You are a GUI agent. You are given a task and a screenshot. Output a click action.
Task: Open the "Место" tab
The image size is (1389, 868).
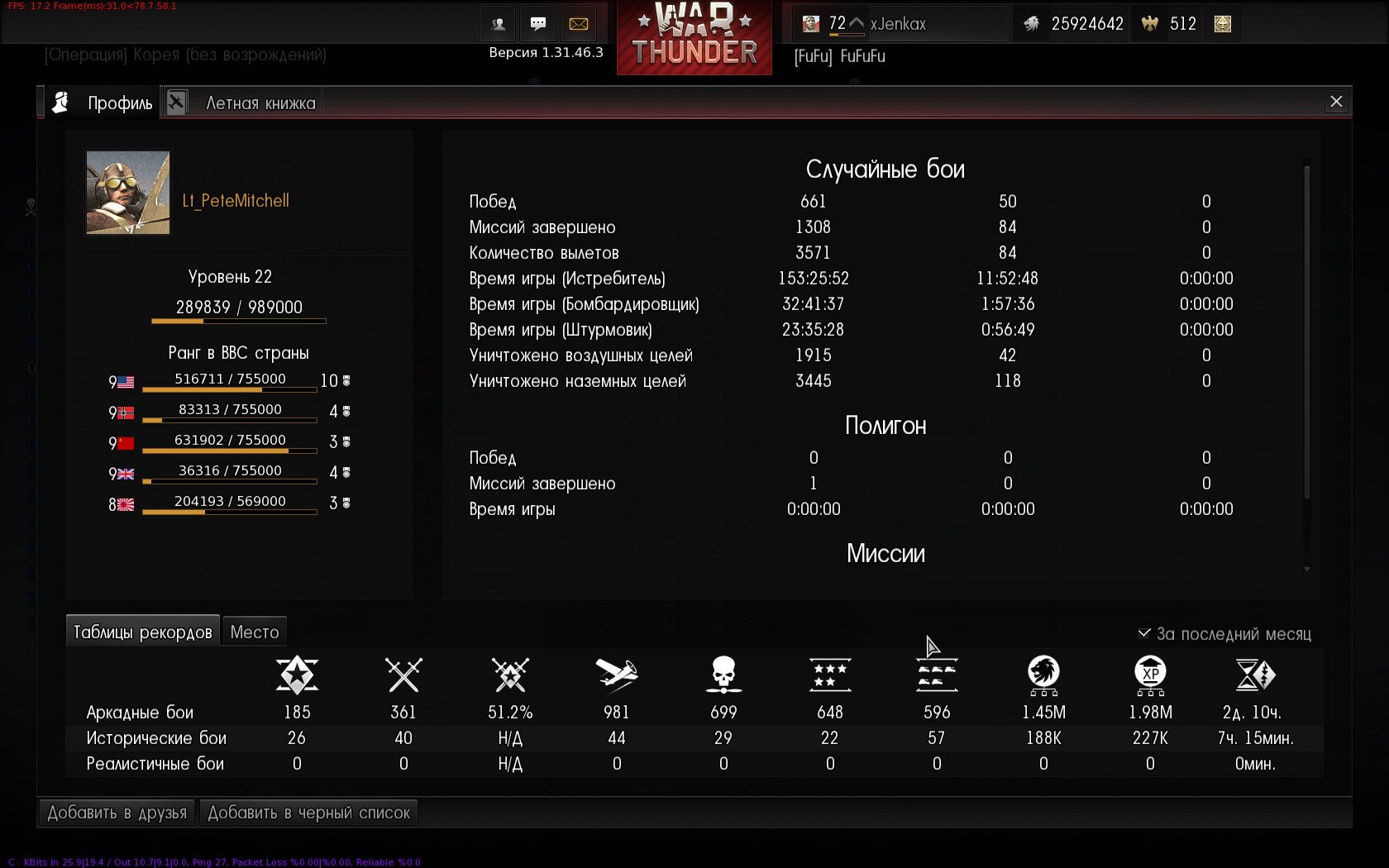pos(255,632)
